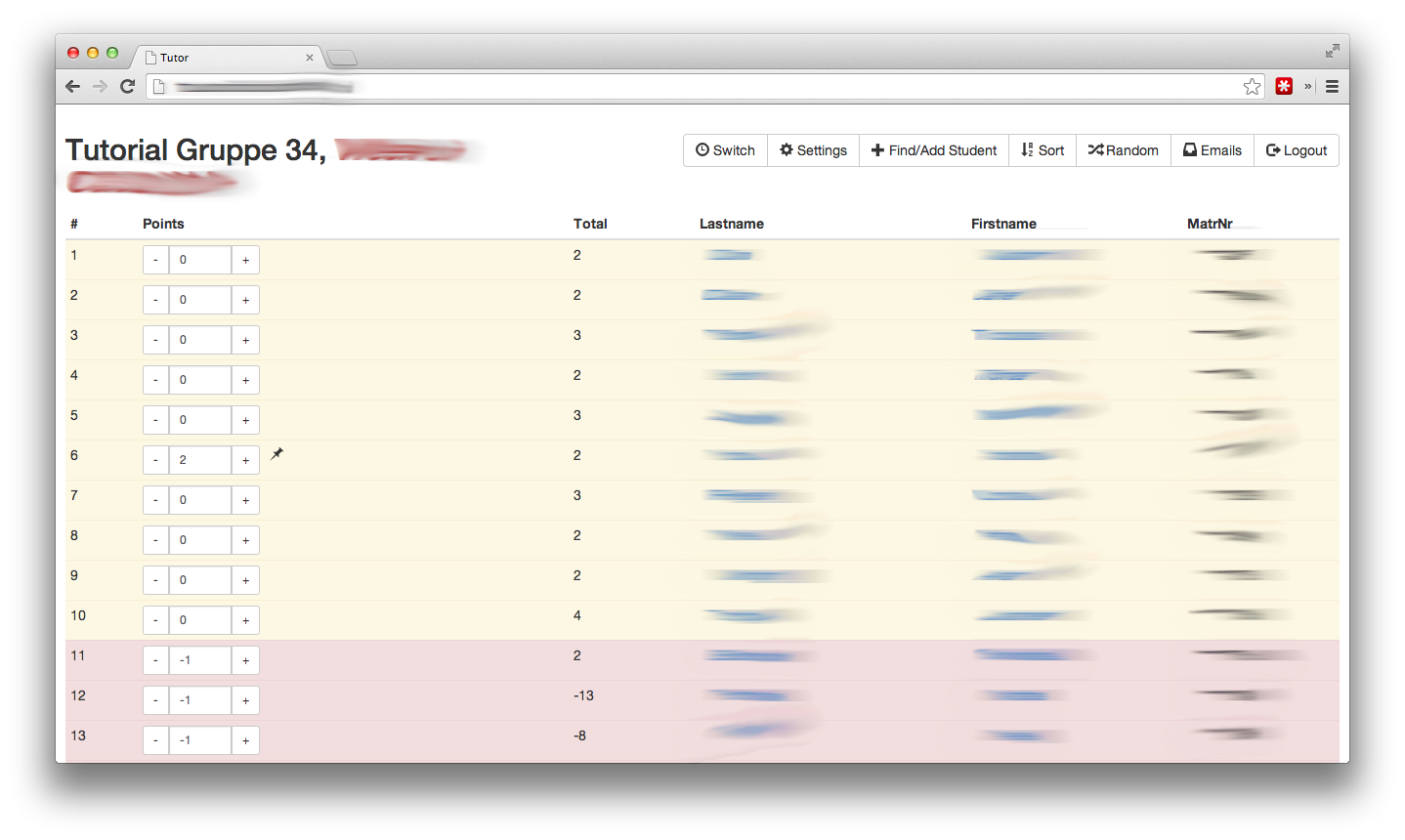Screen dimensions: 1405x840
Task: Increase points for row 13
Action: [x=245, y=740]
